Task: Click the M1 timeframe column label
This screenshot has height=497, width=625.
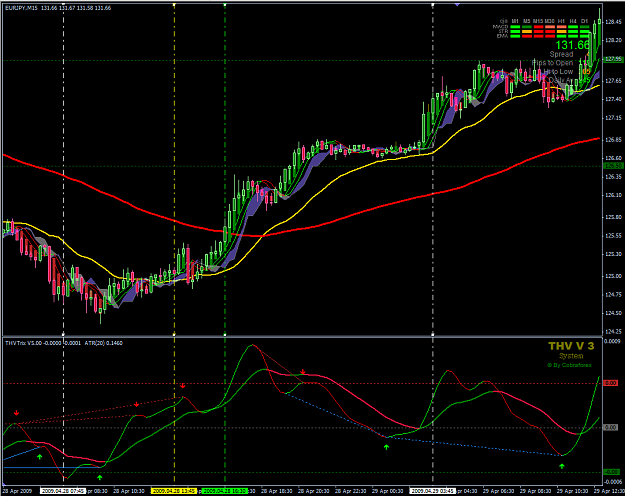Action: tap(515, 21)
